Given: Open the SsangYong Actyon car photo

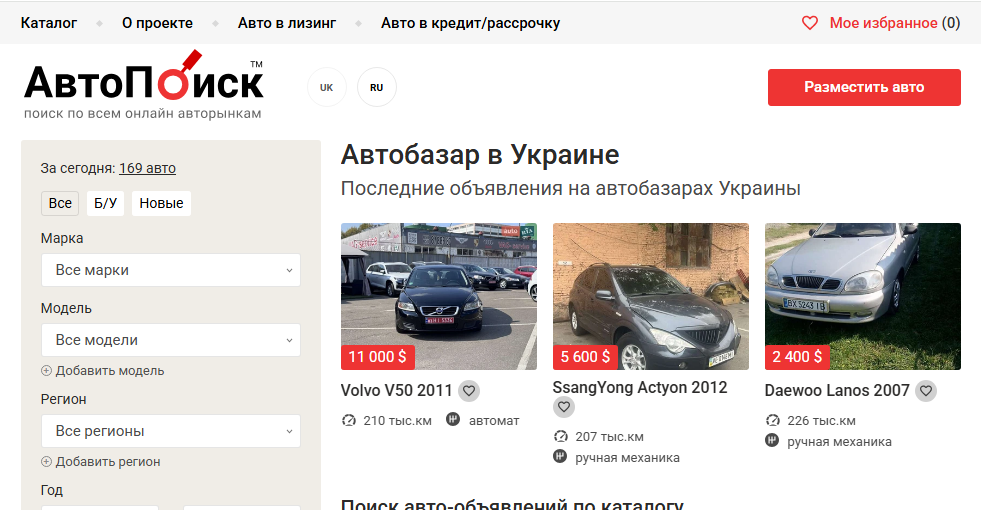Looking at the screenshot, I should [x=651, y=296].
